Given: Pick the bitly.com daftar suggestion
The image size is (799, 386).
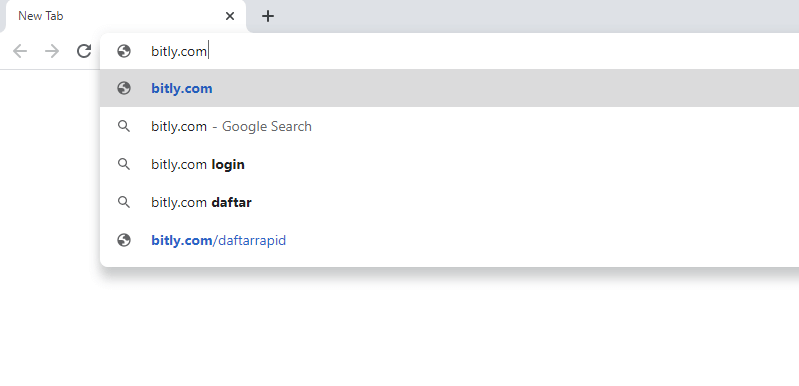Looking at the screenshot, I should 449,202.
